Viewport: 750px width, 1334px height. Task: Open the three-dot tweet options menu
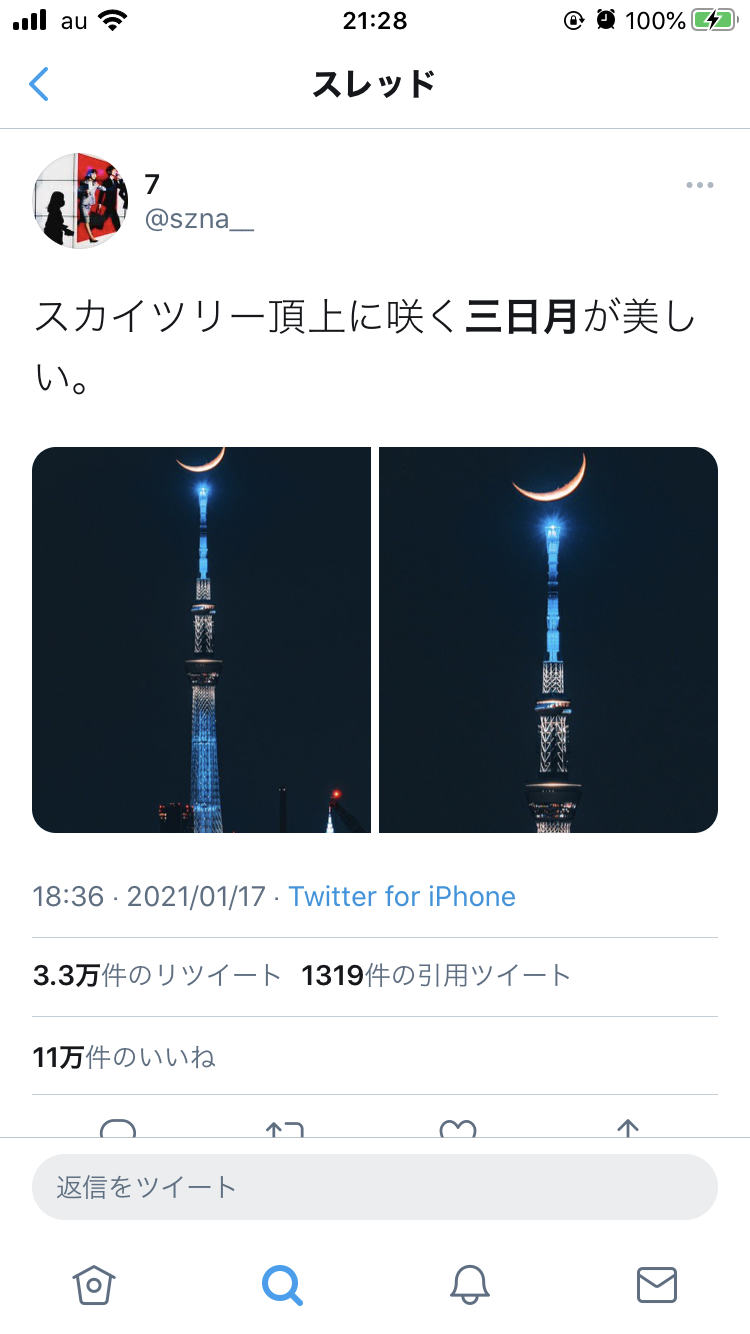tap(699, 185)
